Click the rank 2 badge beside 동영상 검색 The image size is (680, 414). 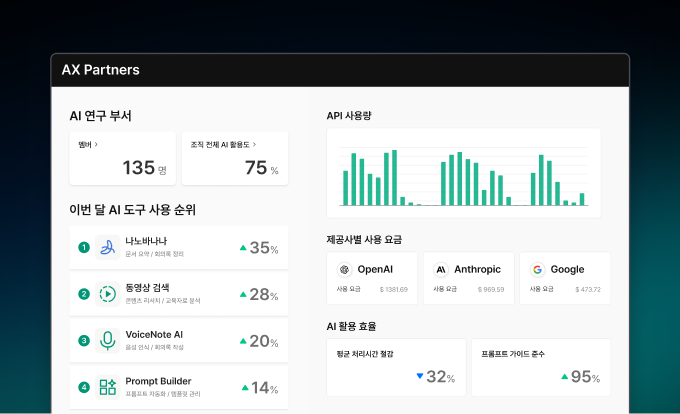84,294
